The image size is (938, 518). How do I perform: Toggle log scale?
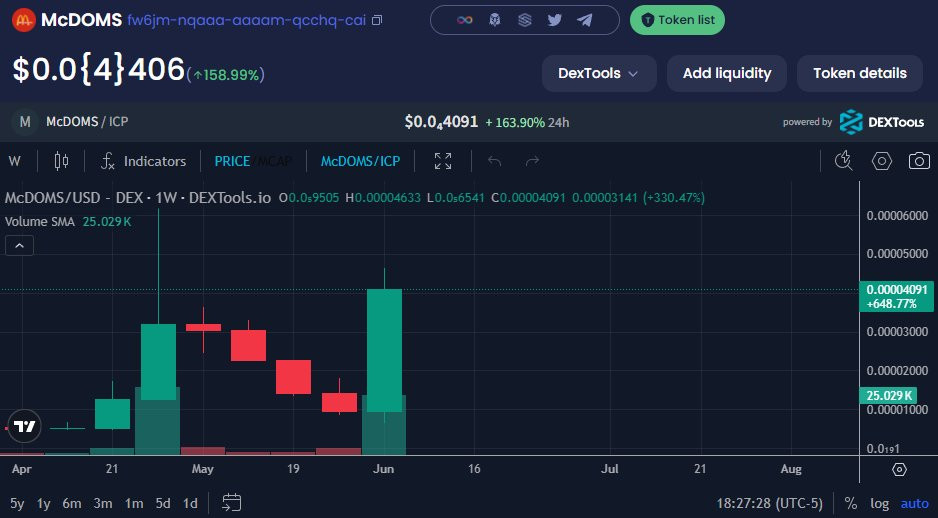click(x=879, y=504)
